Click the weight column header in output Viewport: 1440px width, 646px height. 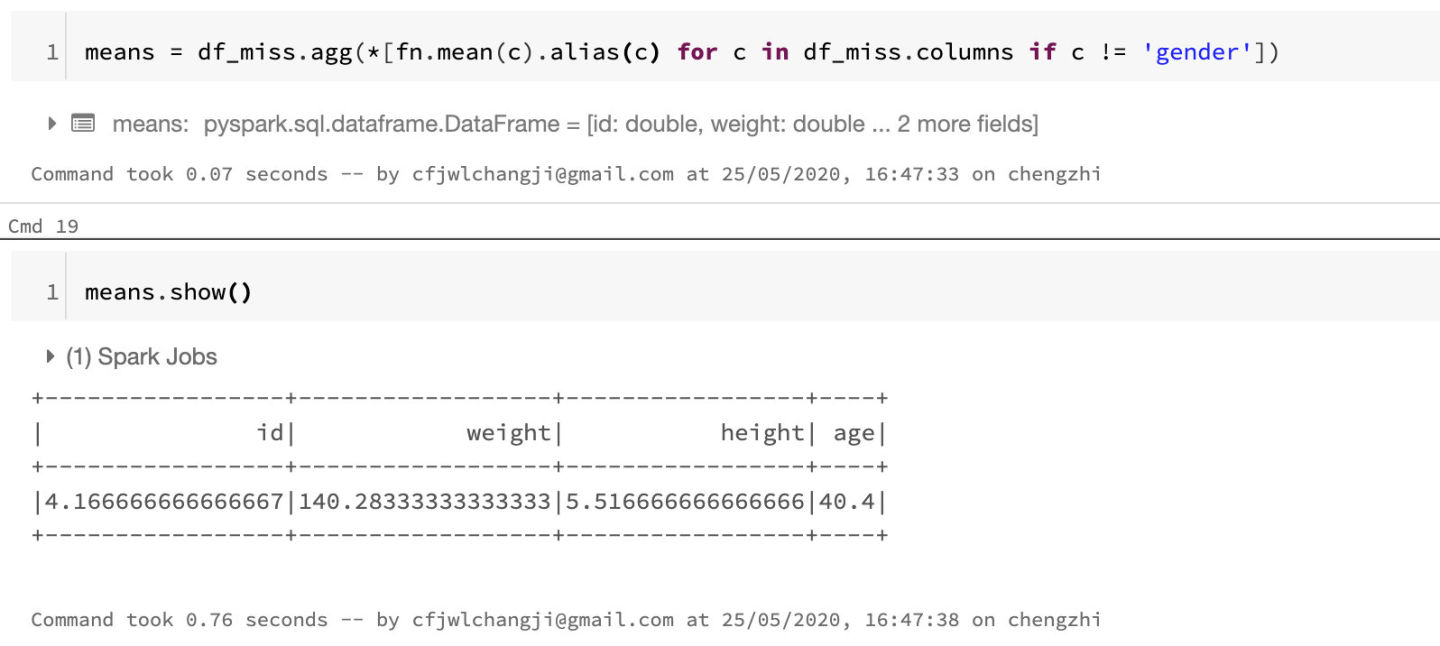coord(508,433)
